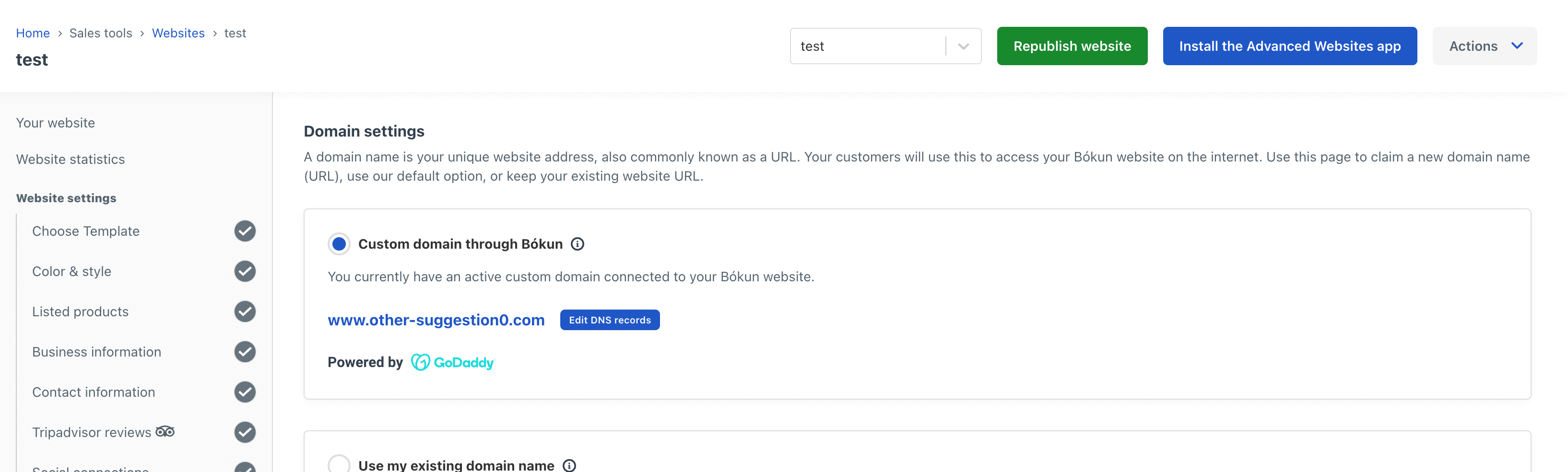Click the Color & style checkmark icon

click(245, 271)
